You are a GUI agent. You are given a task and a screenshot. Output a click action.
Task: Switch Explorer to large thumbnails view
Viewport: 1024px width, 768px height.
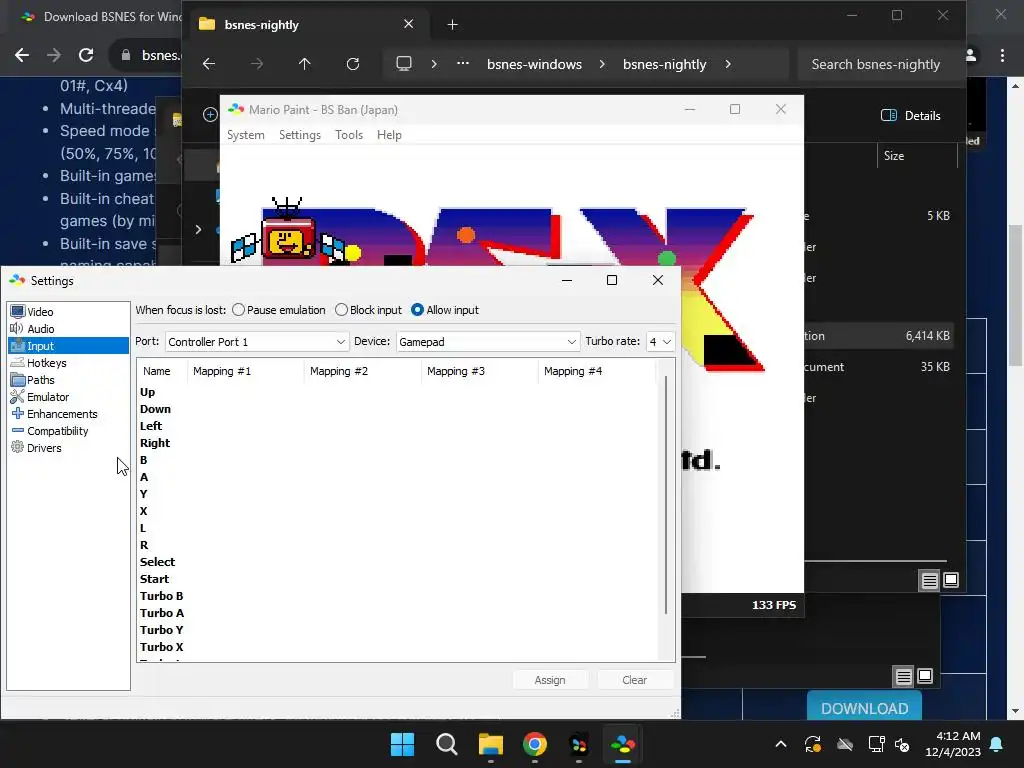pos(951,580)
